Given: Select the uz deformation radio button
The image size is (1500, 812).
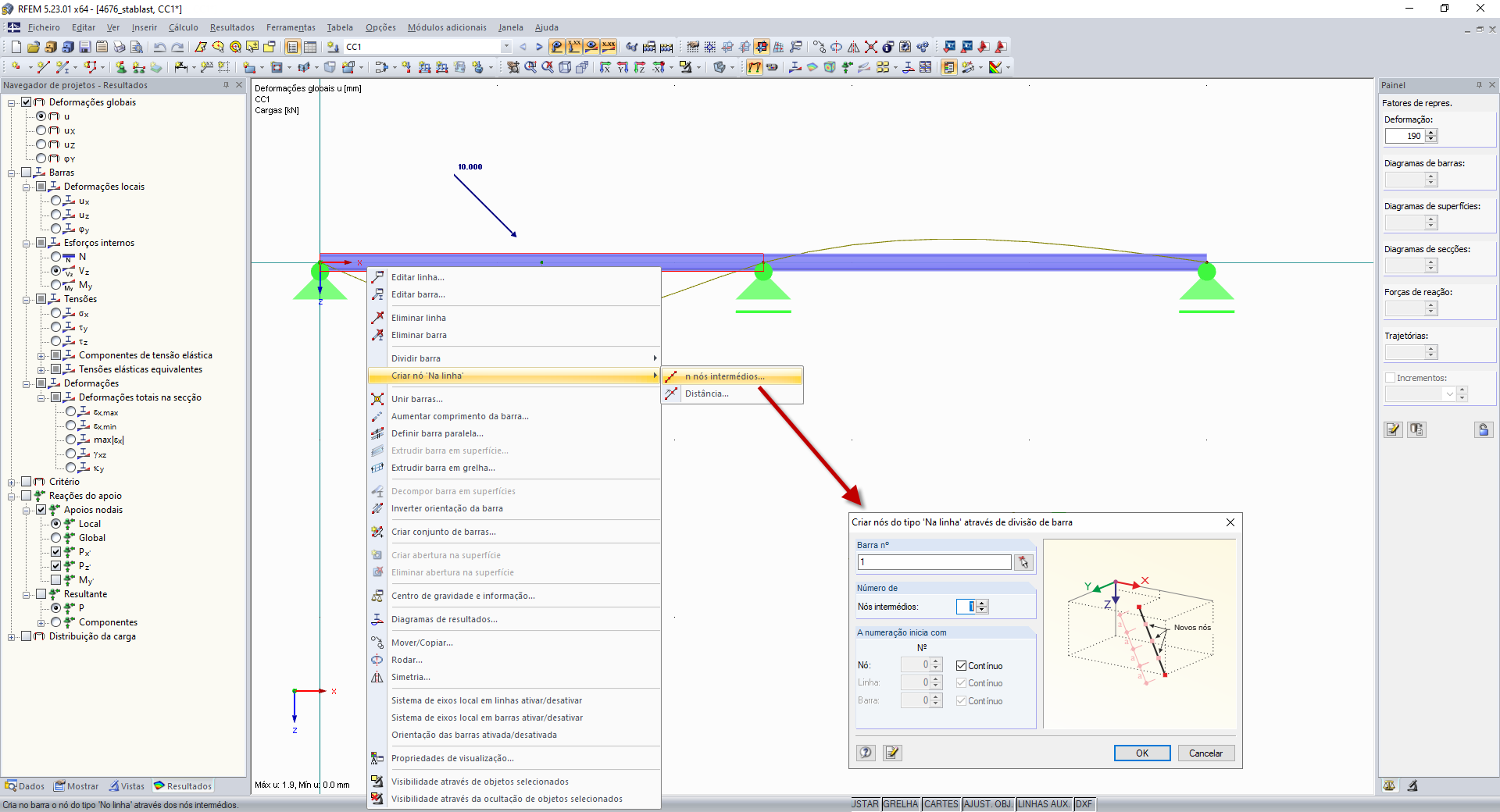Looking at the screenshot, I should 41,144.
